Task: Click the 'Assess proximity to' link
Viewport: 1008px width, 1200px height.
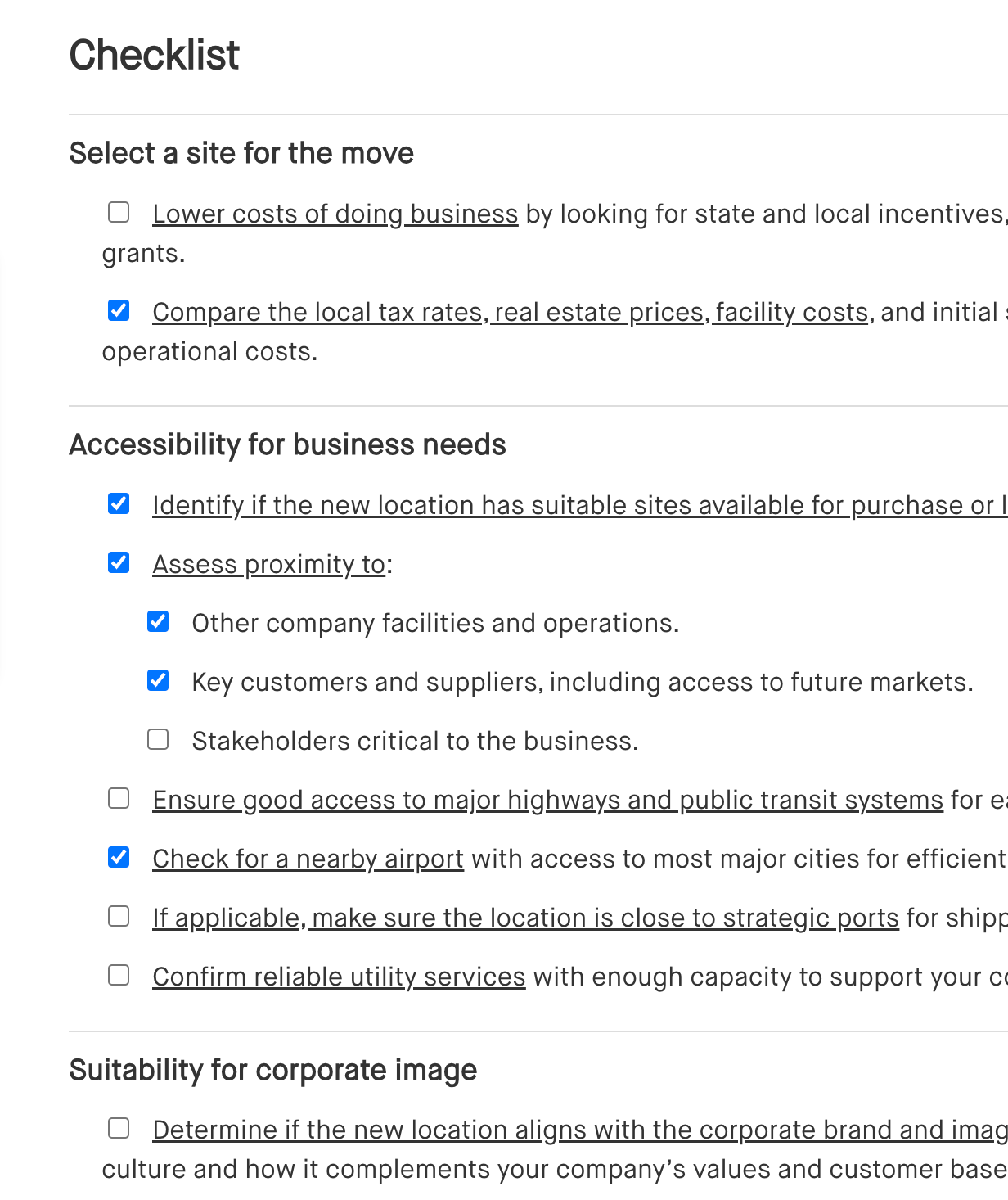Action: point(268,565)
